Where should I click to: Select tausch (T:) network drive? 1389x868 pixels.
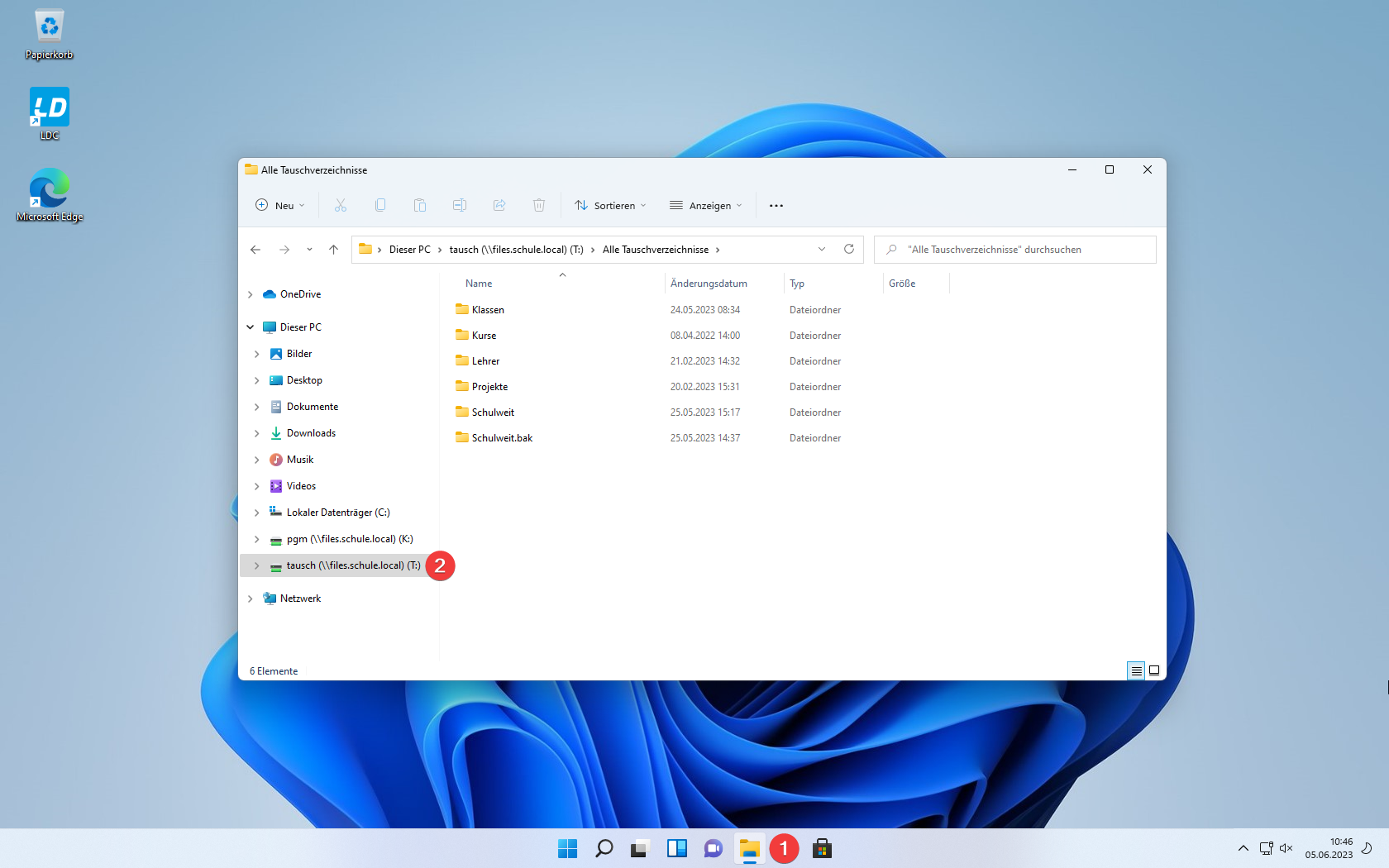click(x=353, y=565)
